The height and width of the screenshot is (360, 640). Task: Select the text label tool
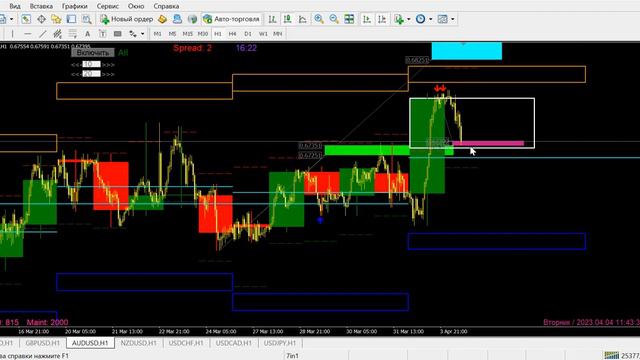pyautogui.click(x=102, y=34)
